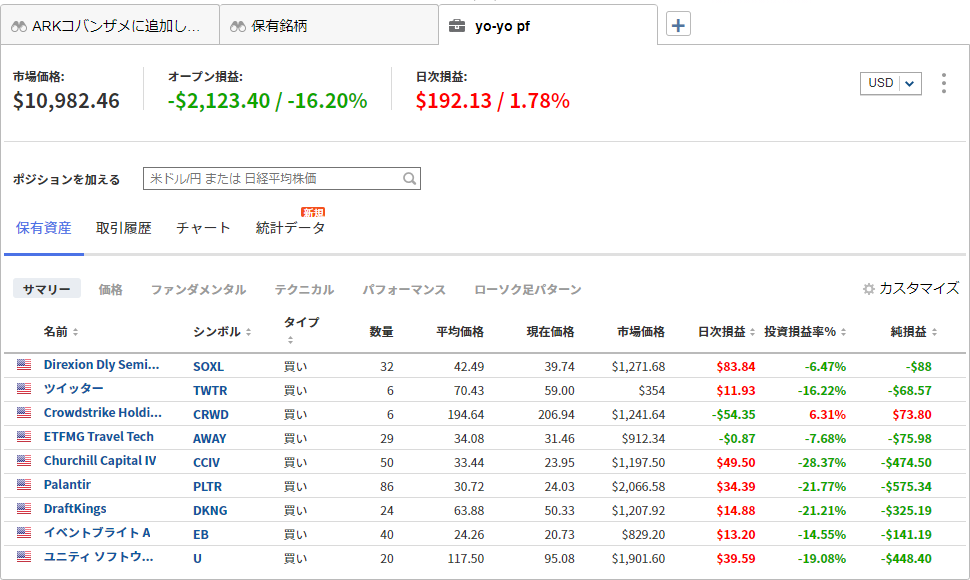Select the ファンダメンタル view
Screen dimensions: 970x580
coord(199,289)
